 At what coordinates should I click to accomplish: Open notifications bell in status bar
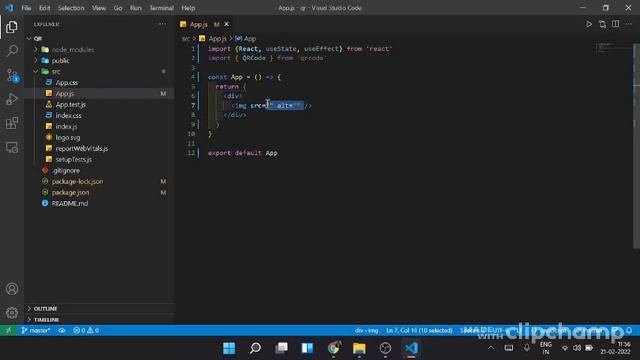click(629, 330)
